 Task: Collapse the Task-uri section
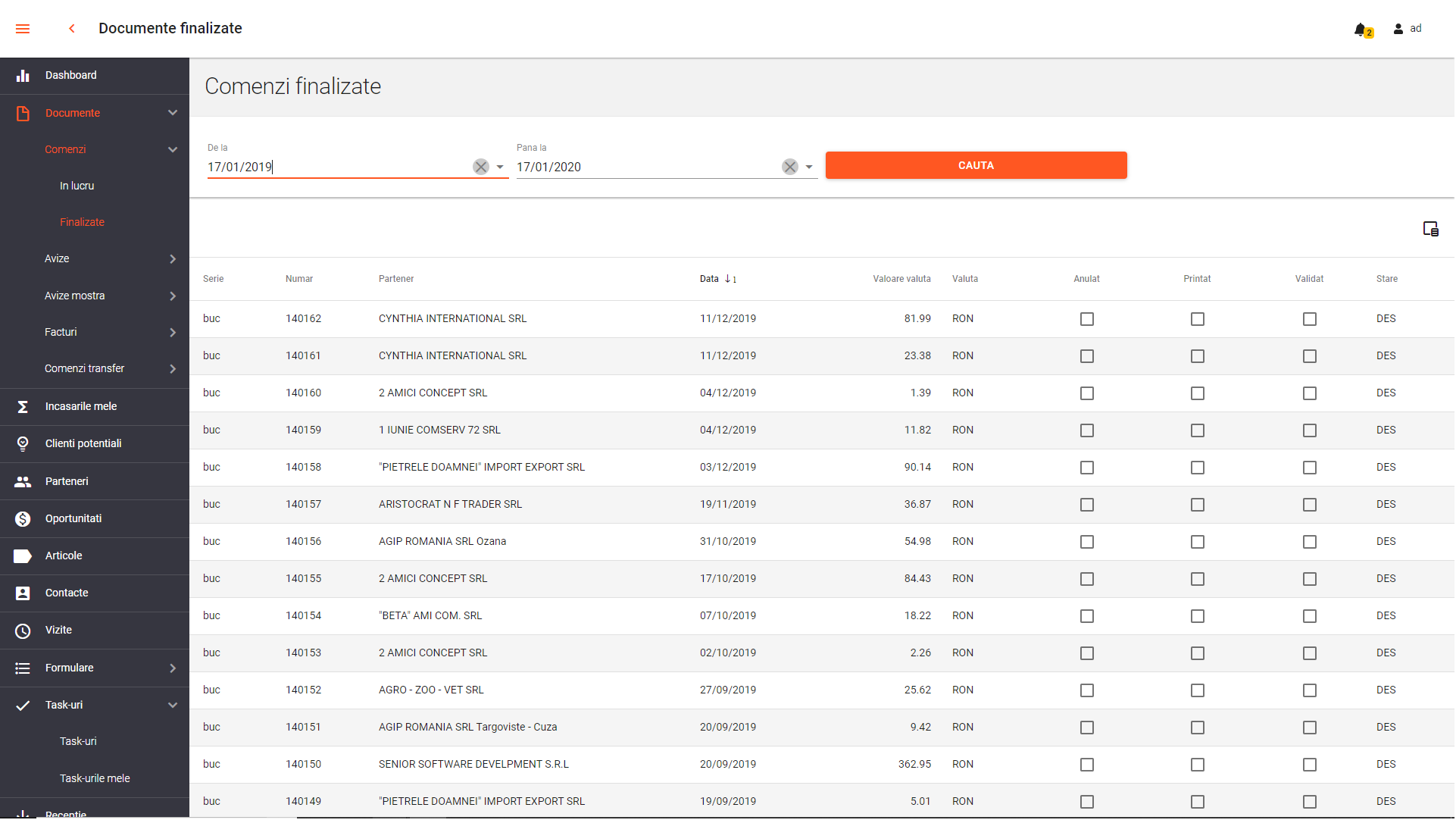(x=173, y=706)
